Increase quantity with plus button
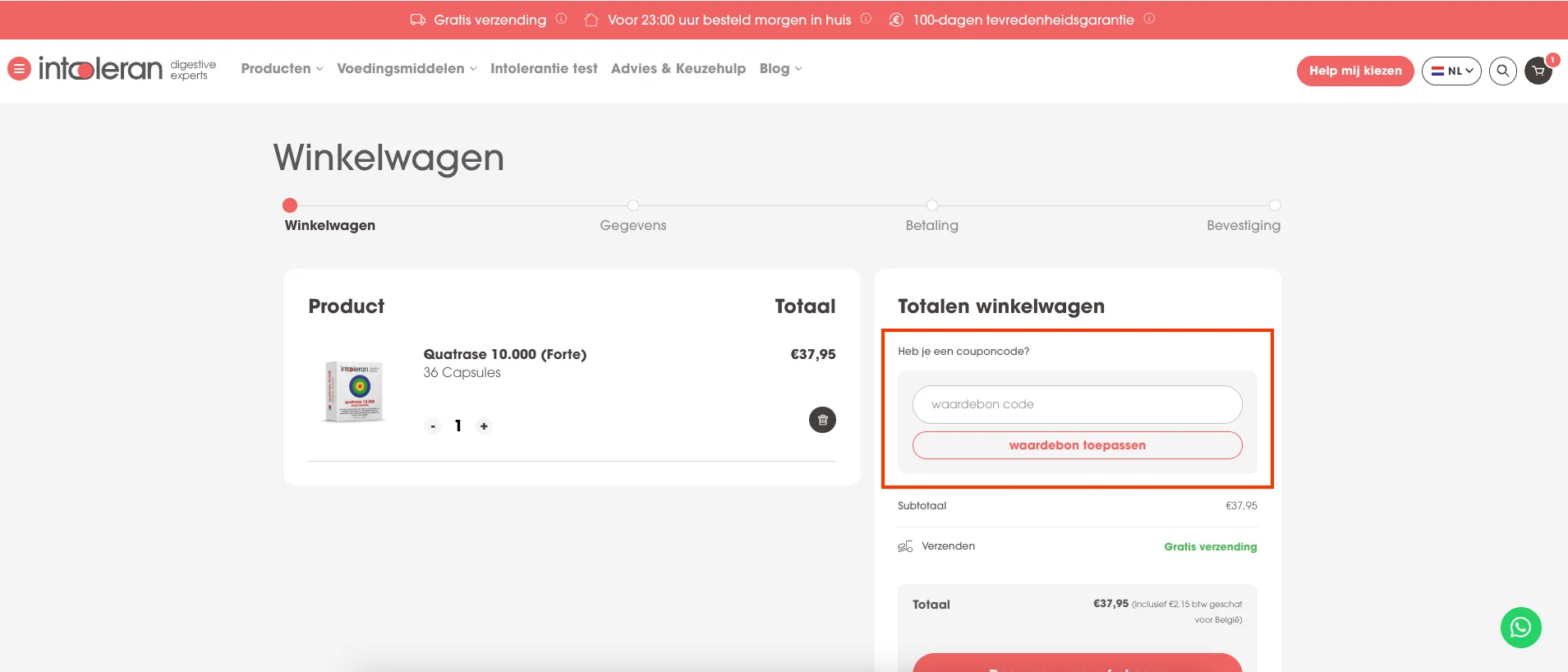Viewport: 1568px width, 672px height. [484, 426]
